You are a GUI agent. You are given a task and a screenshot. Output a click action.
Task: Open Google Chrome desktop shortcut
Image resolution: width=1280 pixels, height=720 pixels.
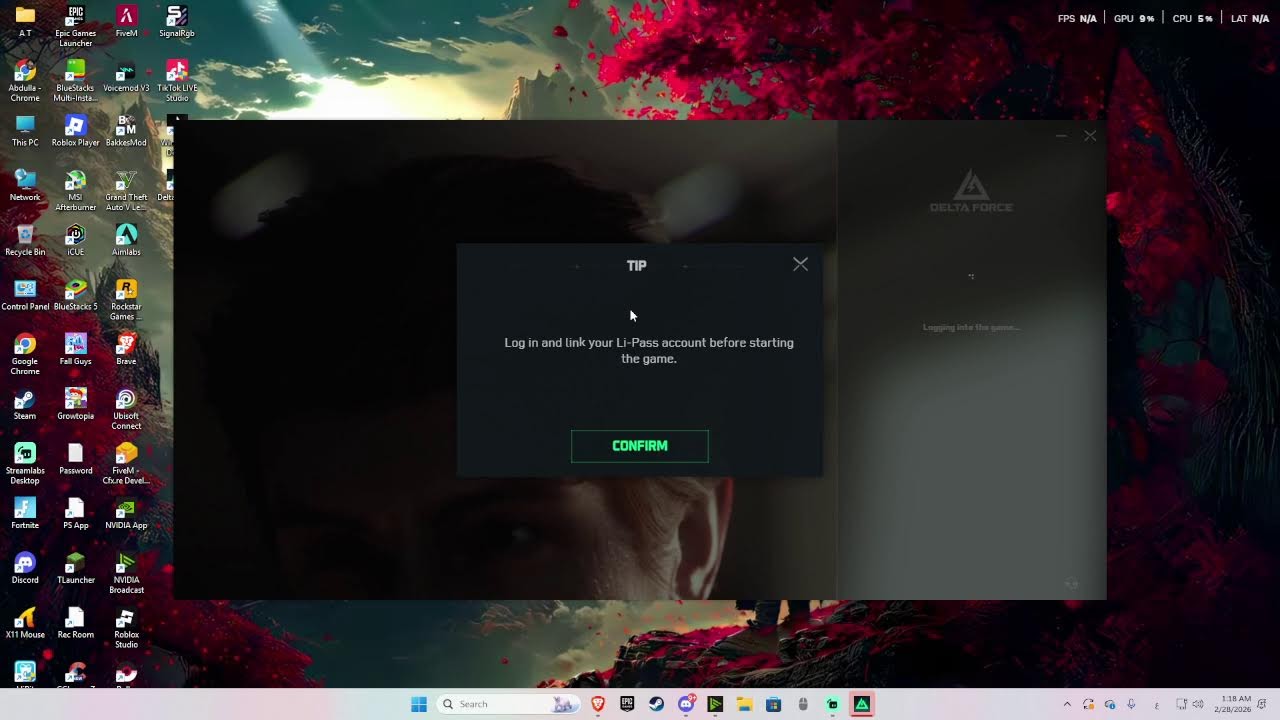(25, 354)
